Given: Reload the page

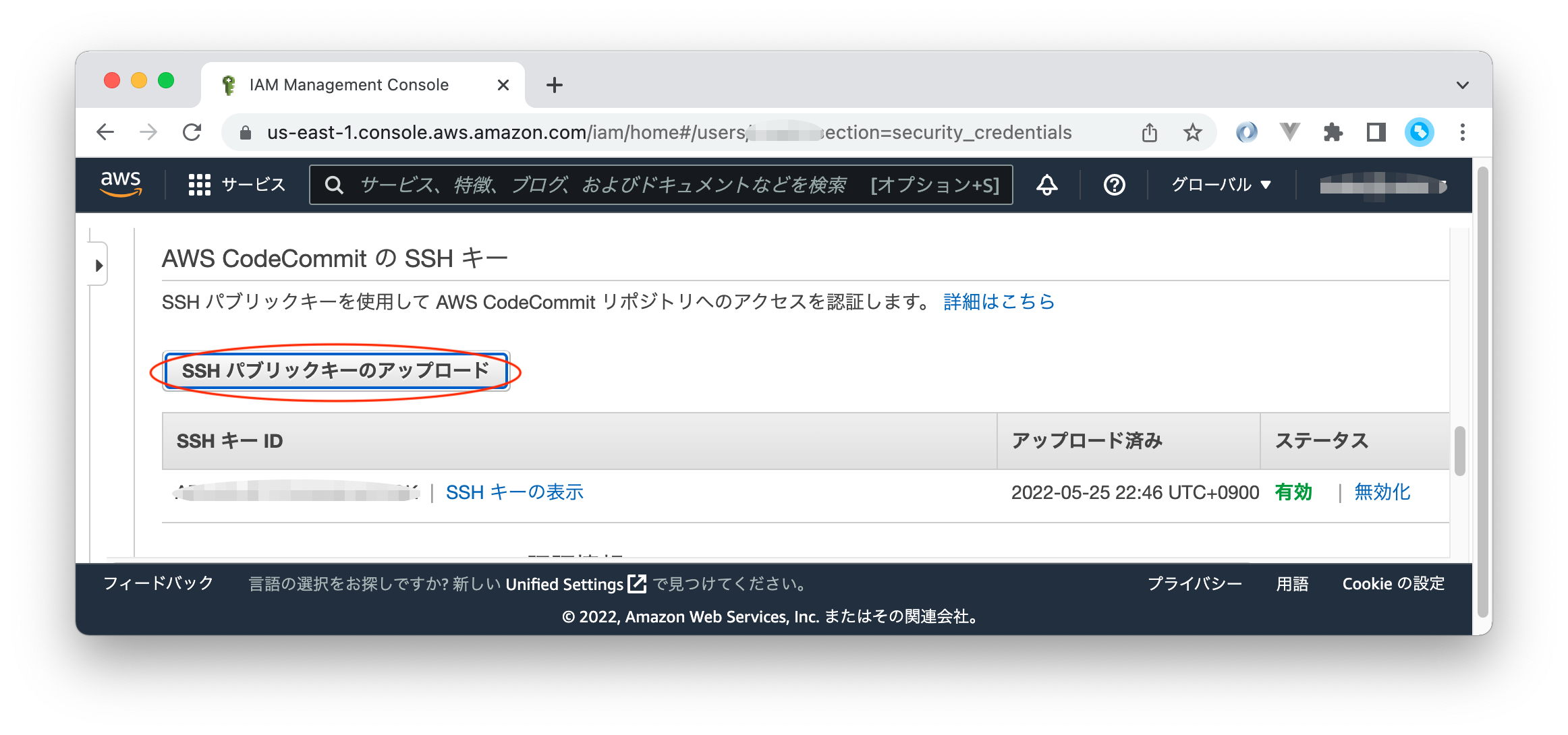Looking at the screenshot, I should [192, 132].
